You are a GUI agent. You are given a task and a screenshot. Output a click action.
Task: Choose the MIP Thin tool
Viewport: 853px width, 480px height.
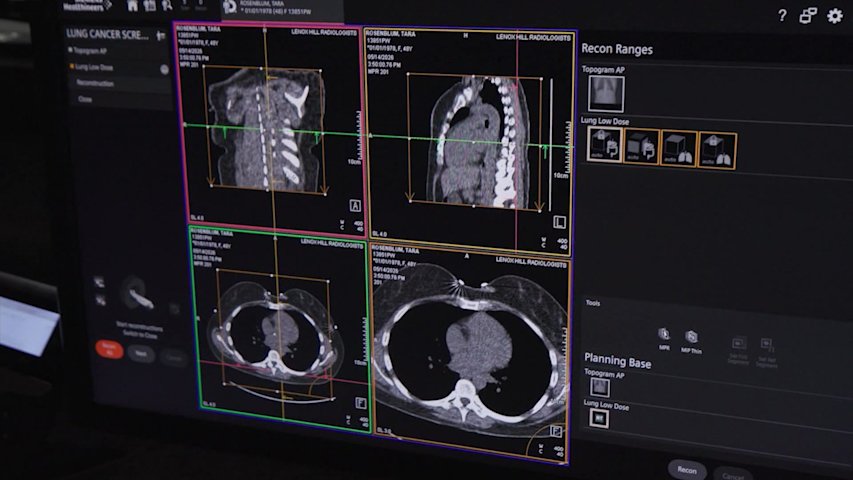[691, 342]
